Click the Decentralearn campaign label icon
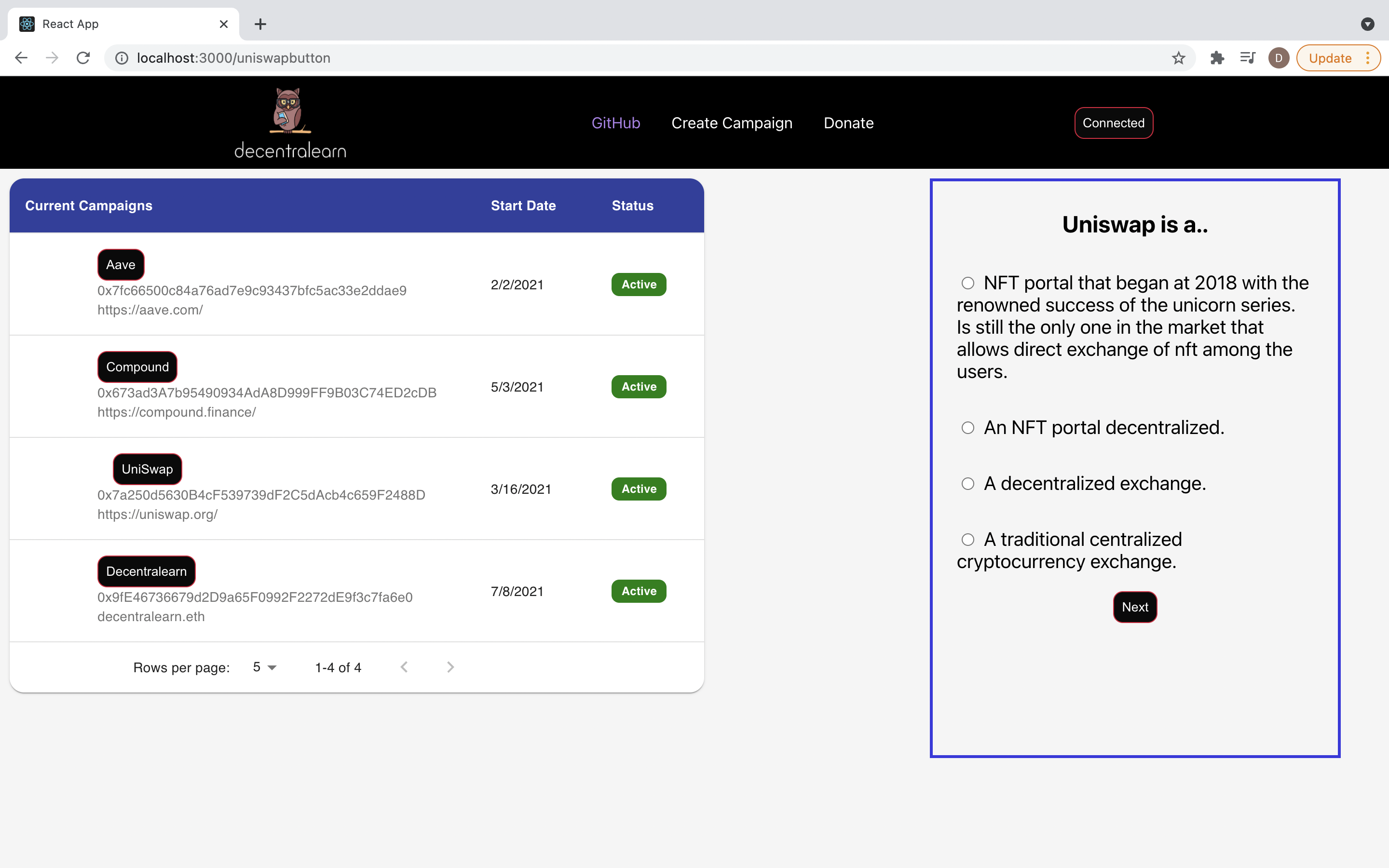The width and height of the screenshot is (1389, 868). pyautogui.click(x=146, y=571)
